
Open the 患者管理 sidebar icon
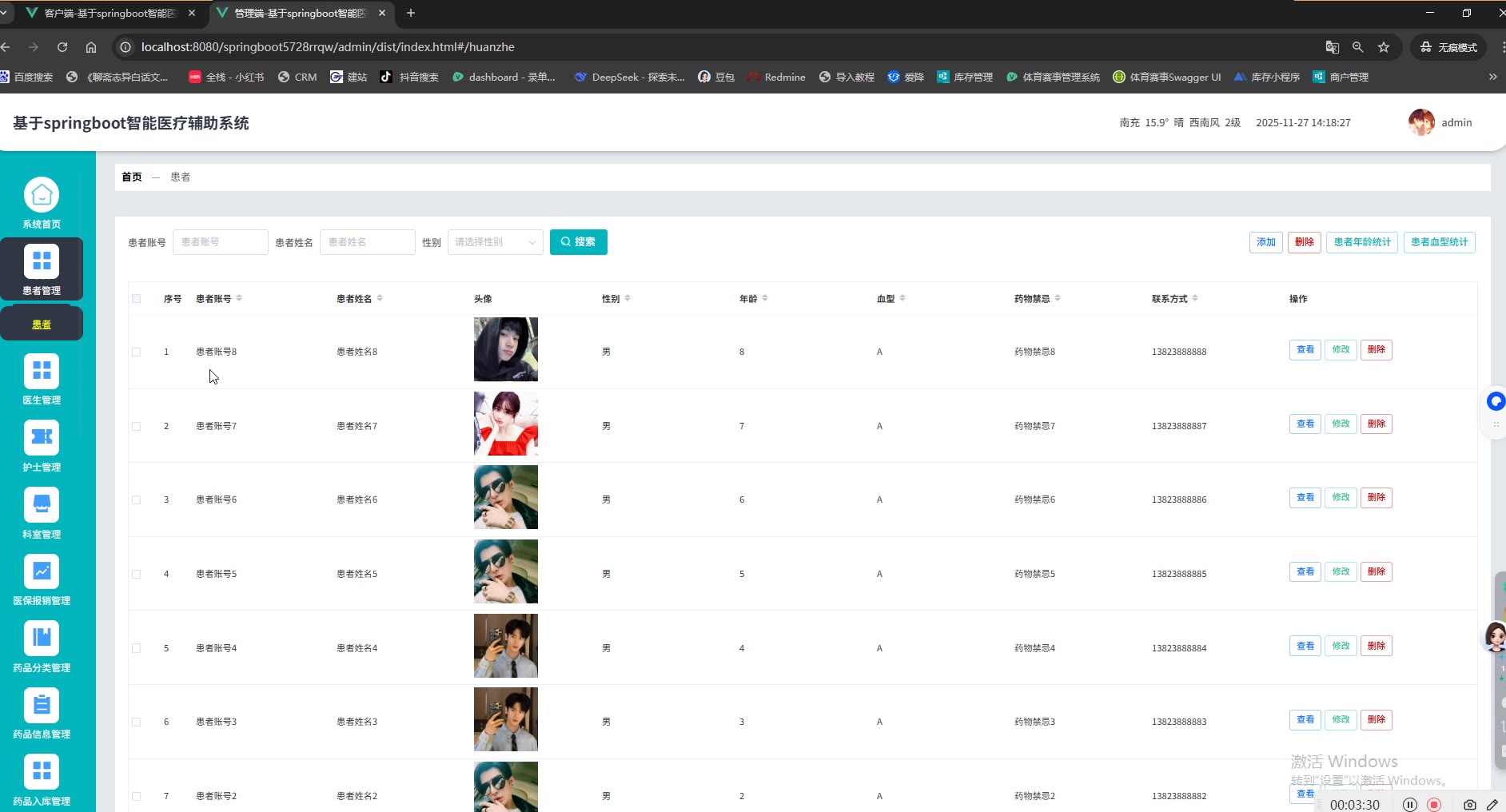tap(42, 261)
